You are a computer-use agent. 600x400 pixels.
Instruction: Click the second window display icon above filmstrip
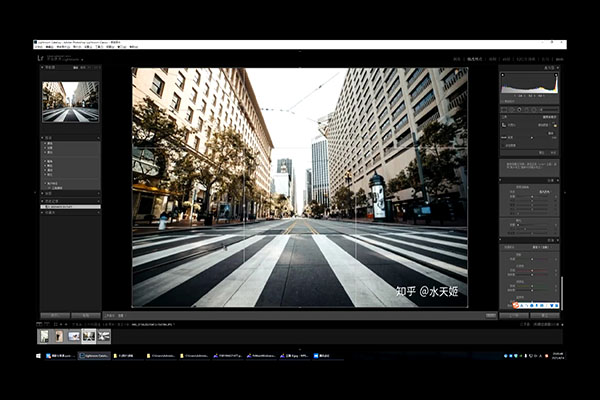click(47, 324)
